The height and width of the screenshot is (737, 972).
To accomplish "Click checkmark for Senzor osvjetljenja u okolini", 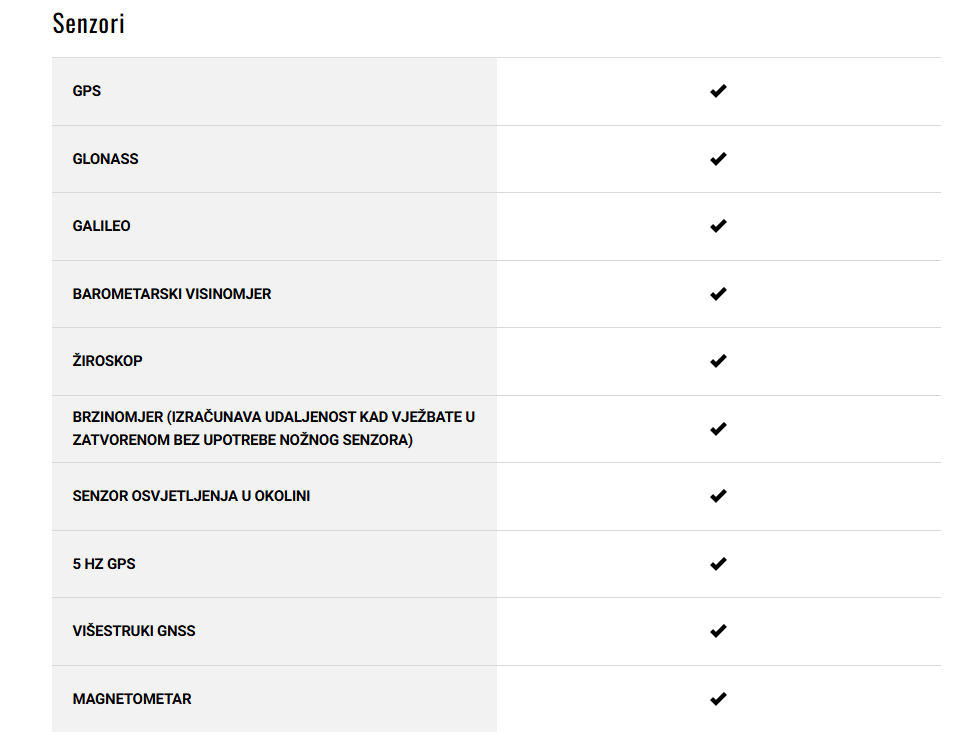I will pos(718,496).
